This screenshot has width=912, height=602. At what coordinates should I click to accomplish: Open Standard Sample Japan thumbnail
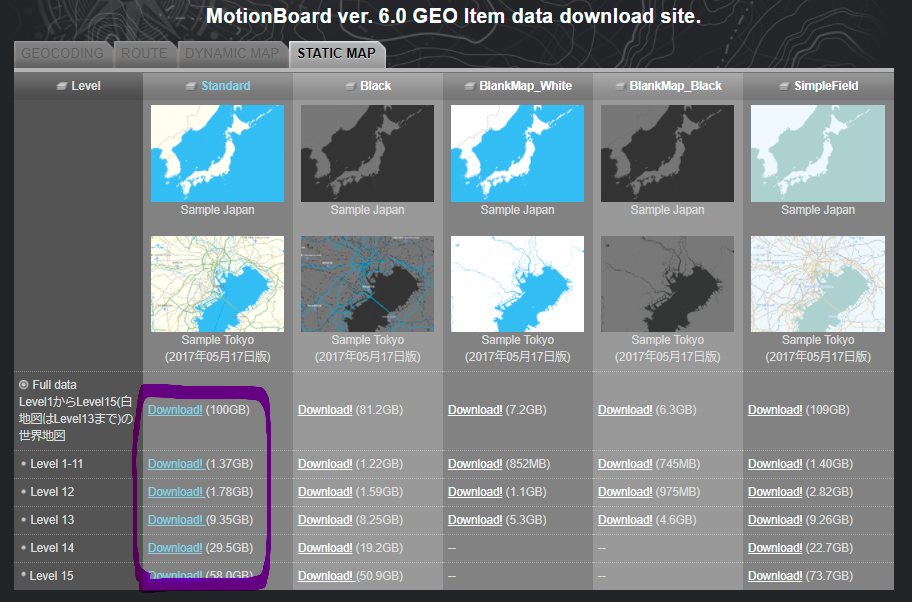[218, 154]
